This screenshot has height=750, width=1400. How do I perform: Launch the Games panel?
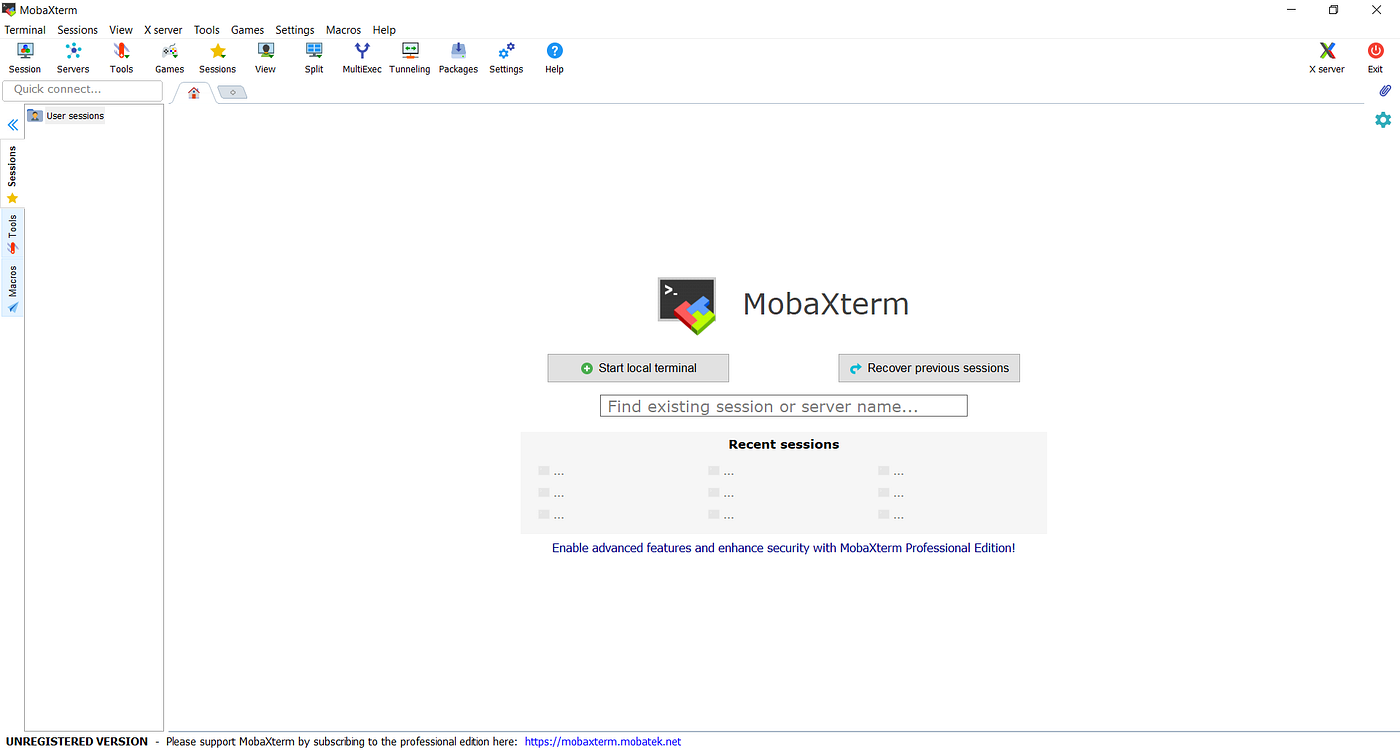coord(169,56)
